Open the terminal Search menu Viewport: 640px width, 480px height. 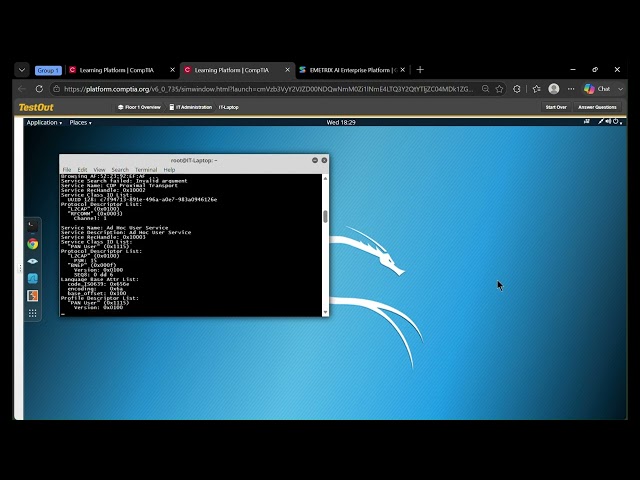120,170
